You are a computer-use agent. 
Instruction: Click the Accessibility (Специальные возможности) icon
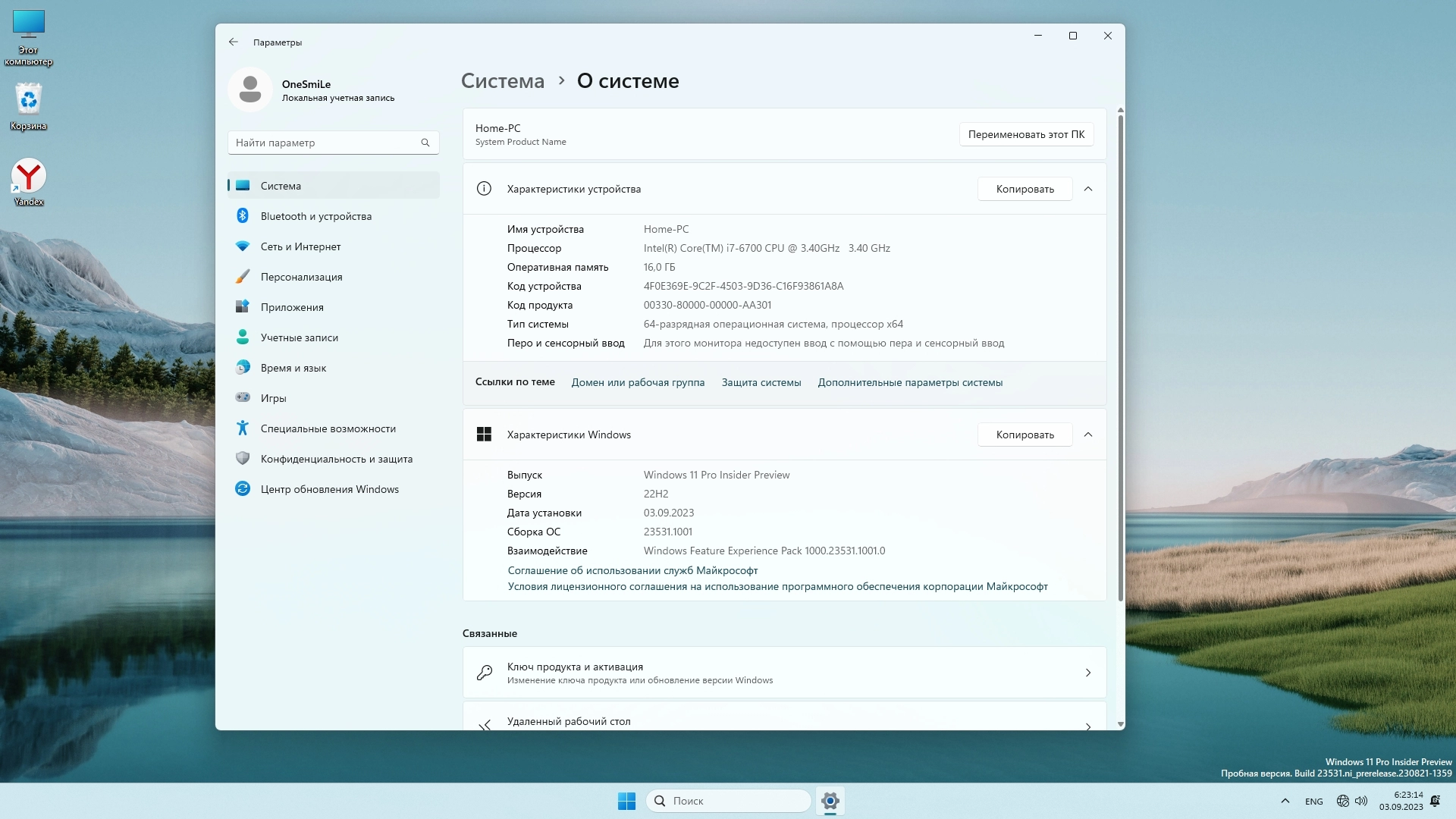pyautogui.click(x=243, y=428)
